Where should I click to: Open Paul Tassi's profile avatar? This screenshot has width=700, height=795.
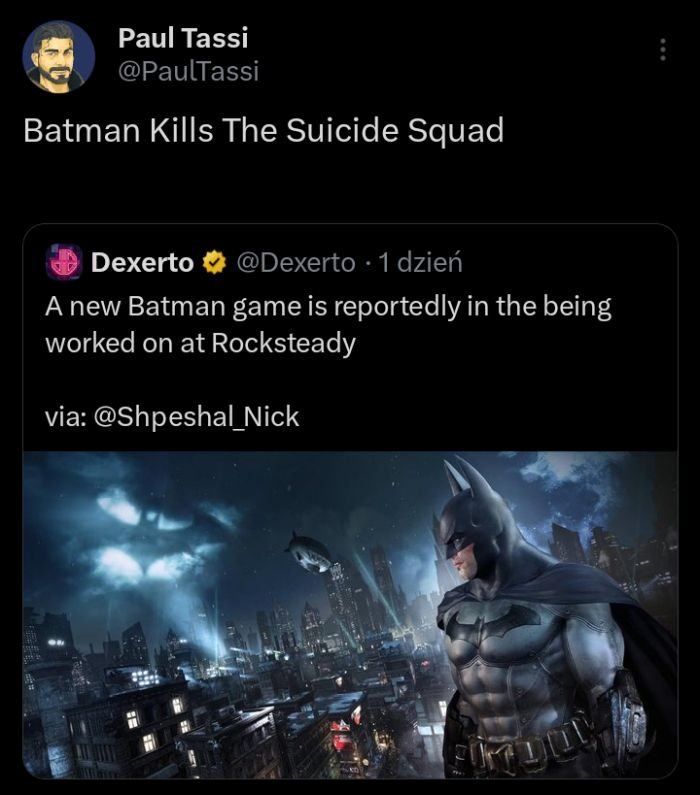click(x=58, y=57)
